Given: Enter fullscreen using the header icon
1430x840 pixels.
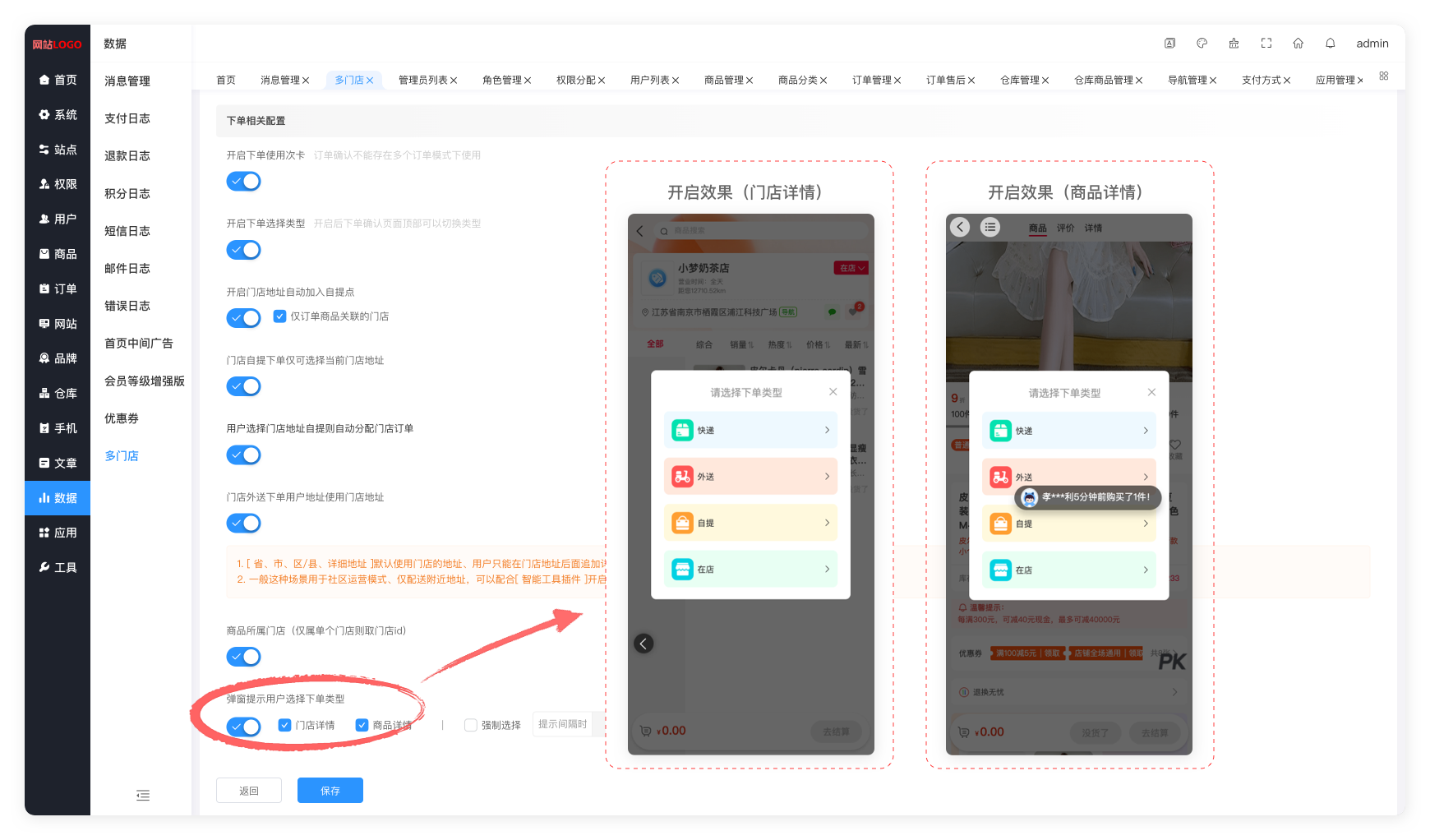Looking at the screenshot, I should (1266, 44).
